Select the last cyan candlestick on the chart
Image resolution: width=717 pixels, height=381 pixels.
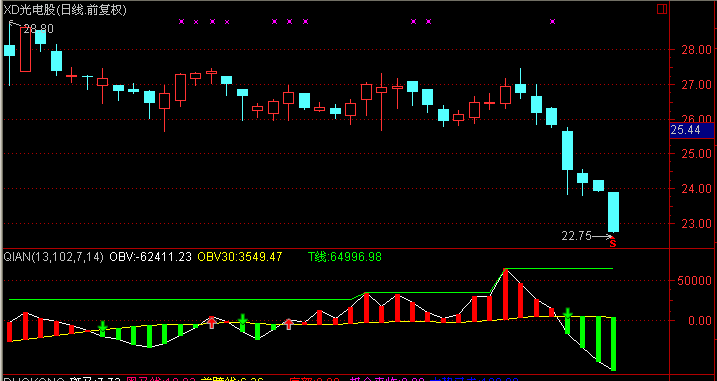coord(613,212)
